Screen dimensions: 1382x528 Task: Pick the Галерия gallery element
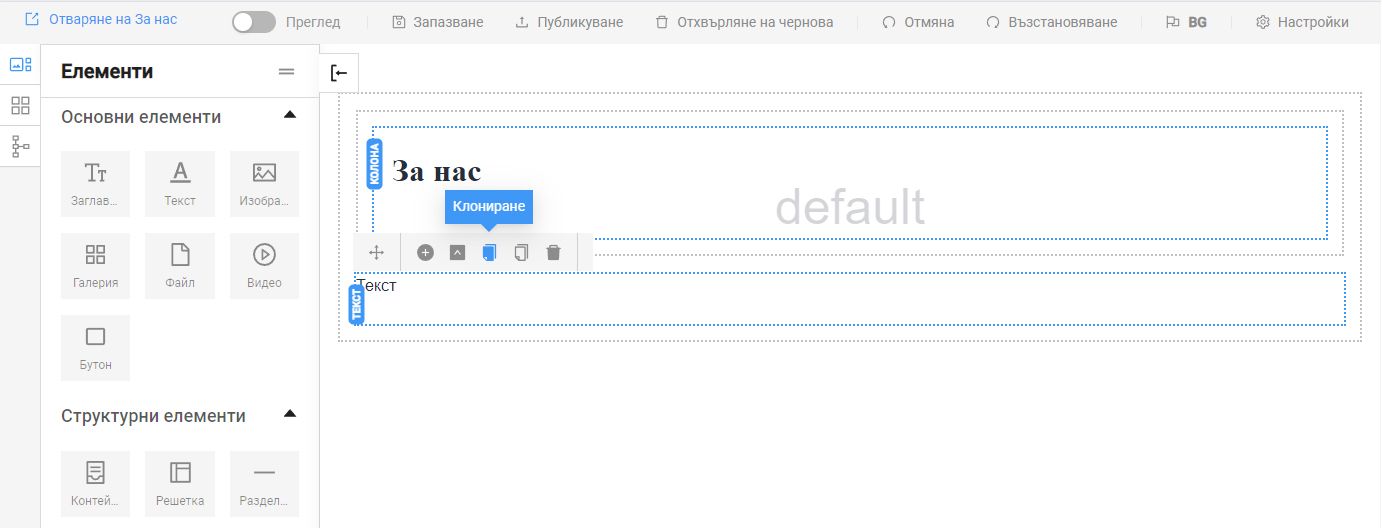96,266
